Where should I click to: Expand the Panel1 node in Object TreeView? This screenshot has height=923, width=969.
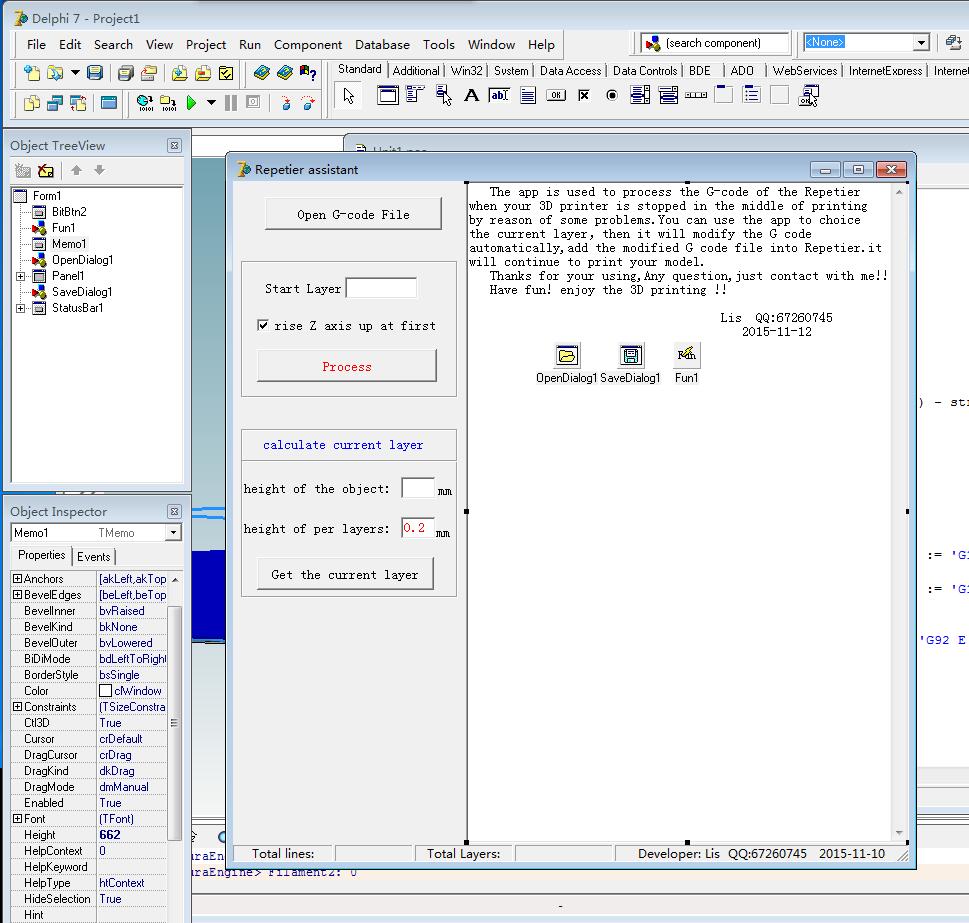21,276
